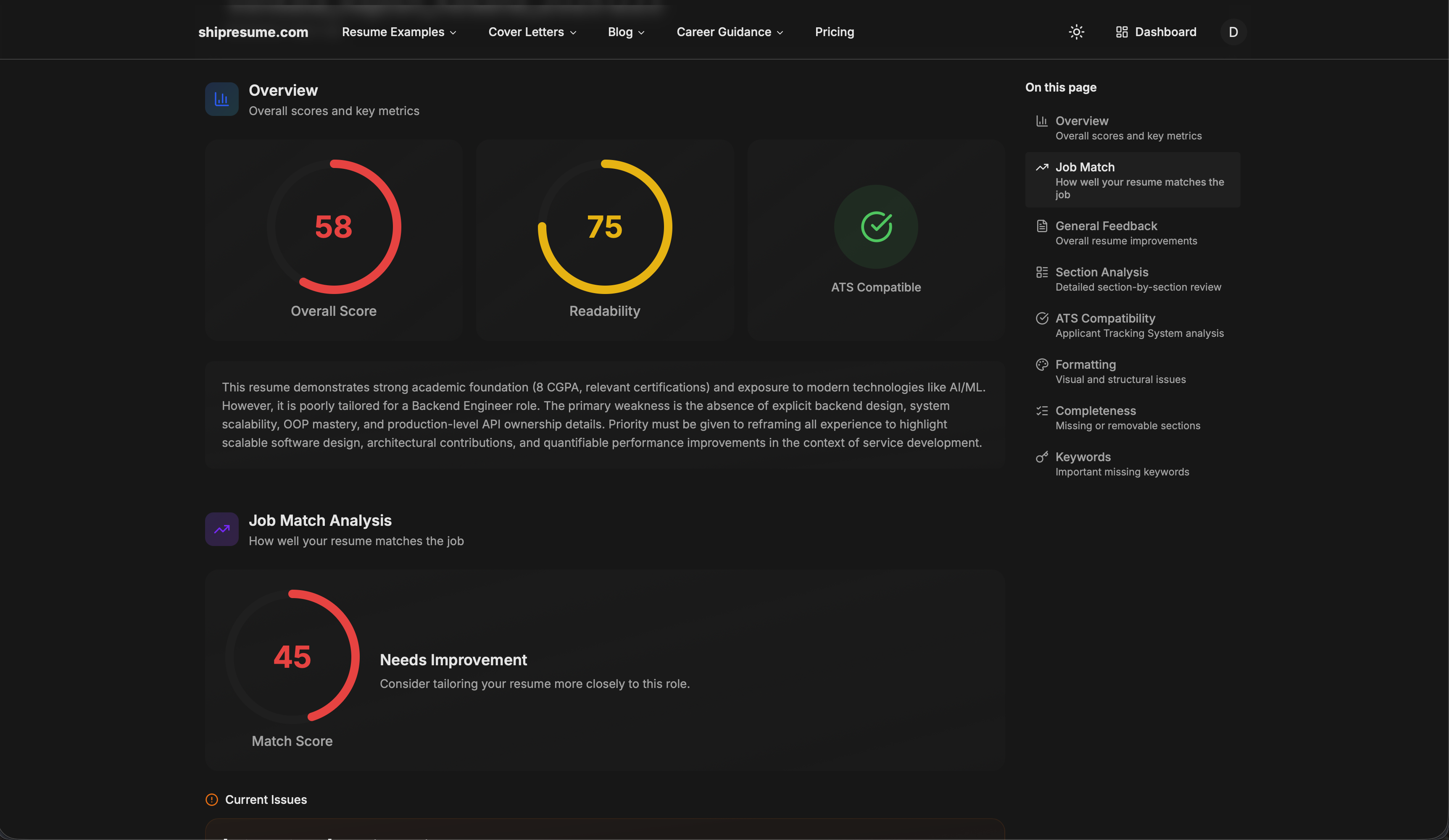The width and height of the screenshot is (1449, 840).
Task: Click the Section Analysis icon in sidebar
Action: point(1043,272)
